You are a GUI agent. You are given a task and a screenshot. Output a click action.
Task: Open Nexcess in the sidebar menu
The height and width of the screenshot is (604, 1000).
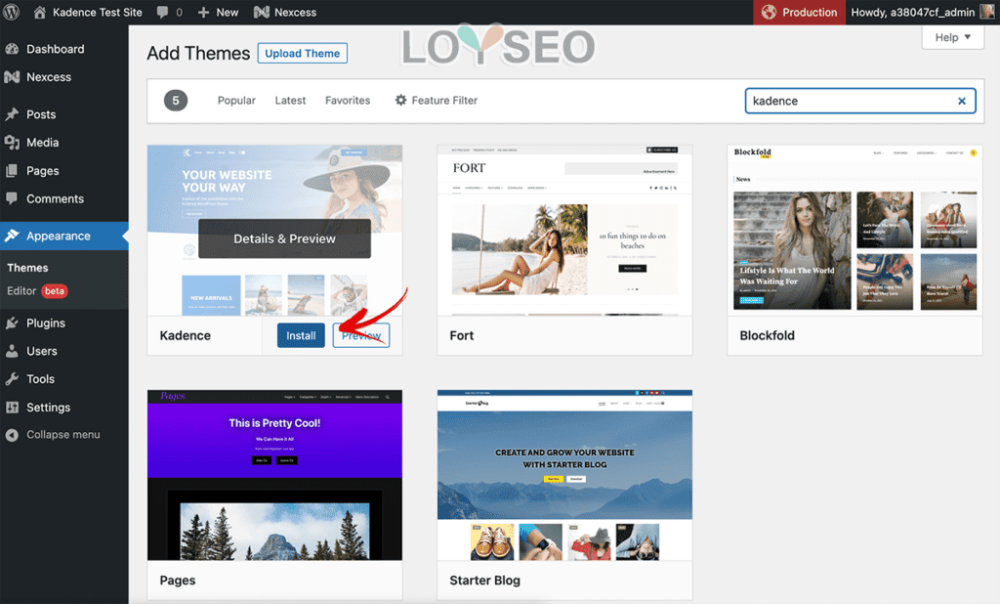(48, 77)
